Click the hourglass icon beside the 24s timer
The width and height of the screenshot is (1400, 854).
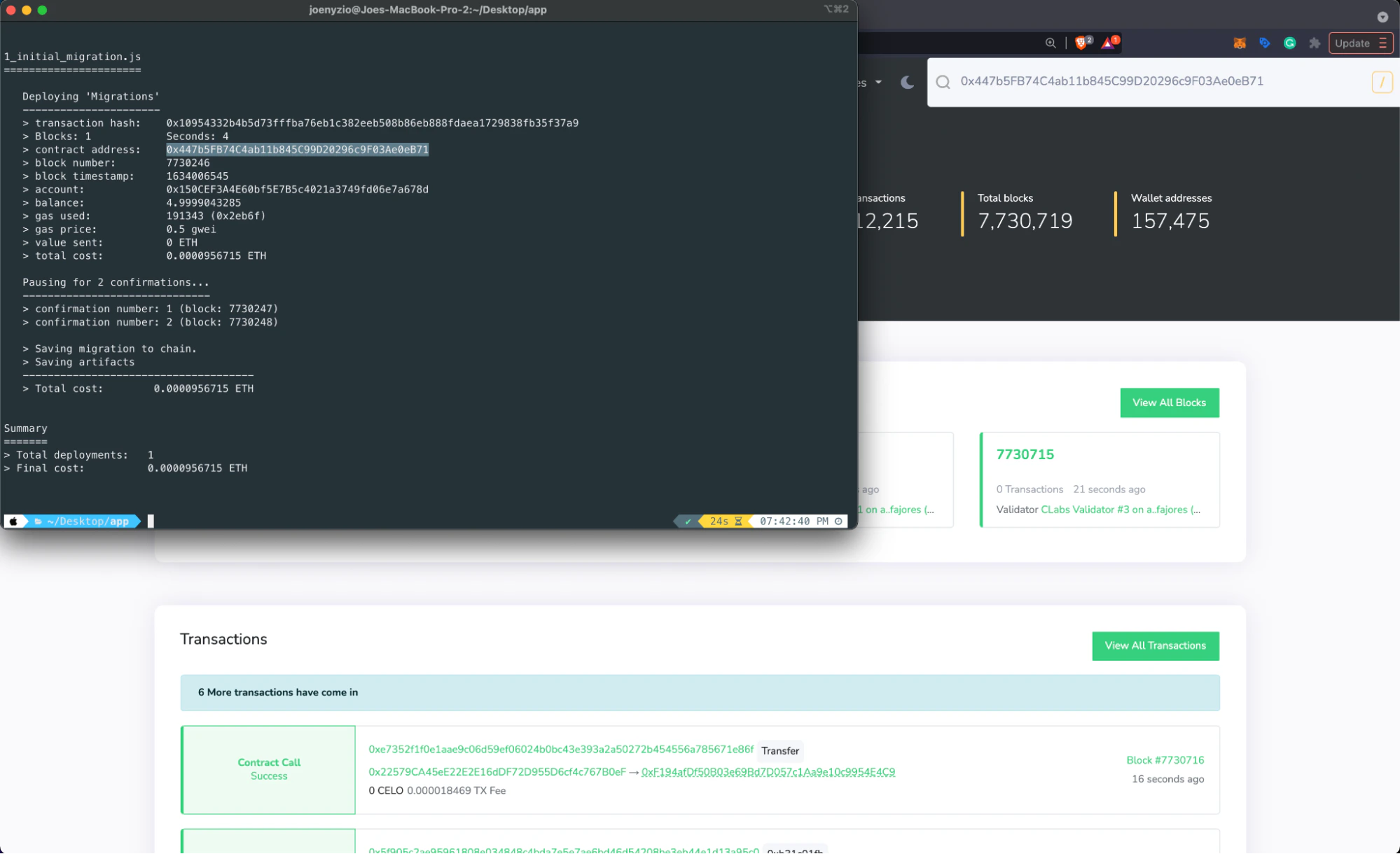[x=738, y=521]
